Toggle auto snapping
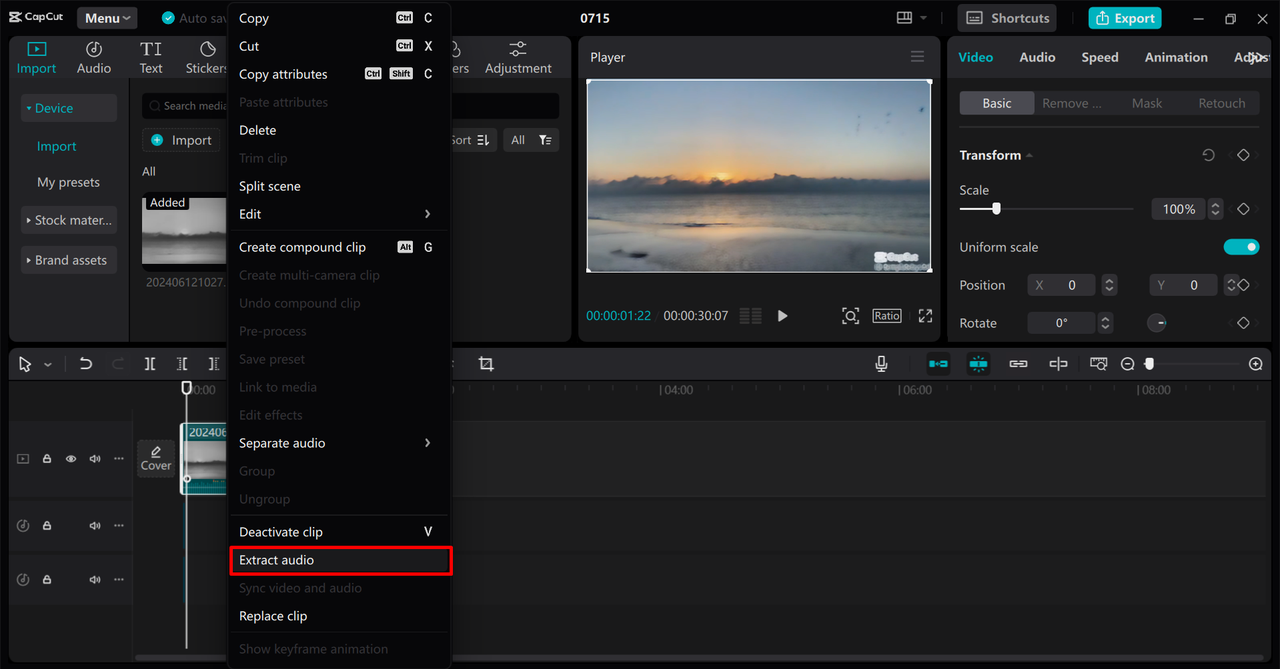Screen dimensions: 1280x669 978,364
